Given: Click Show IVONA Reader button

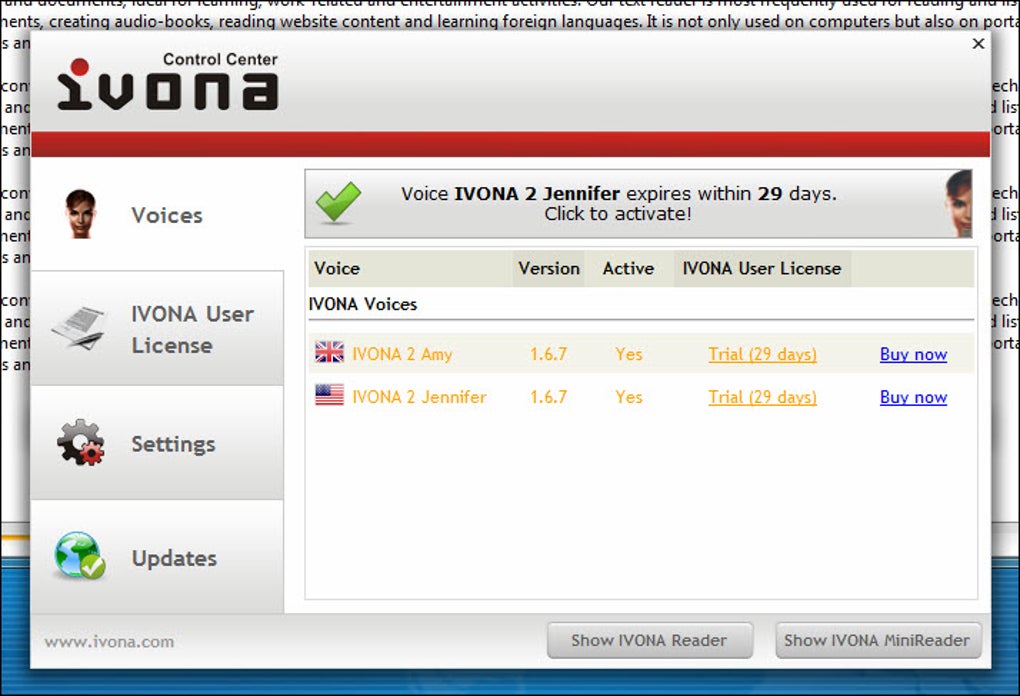Looking at the screenshot, I should (x=650, y=640).
